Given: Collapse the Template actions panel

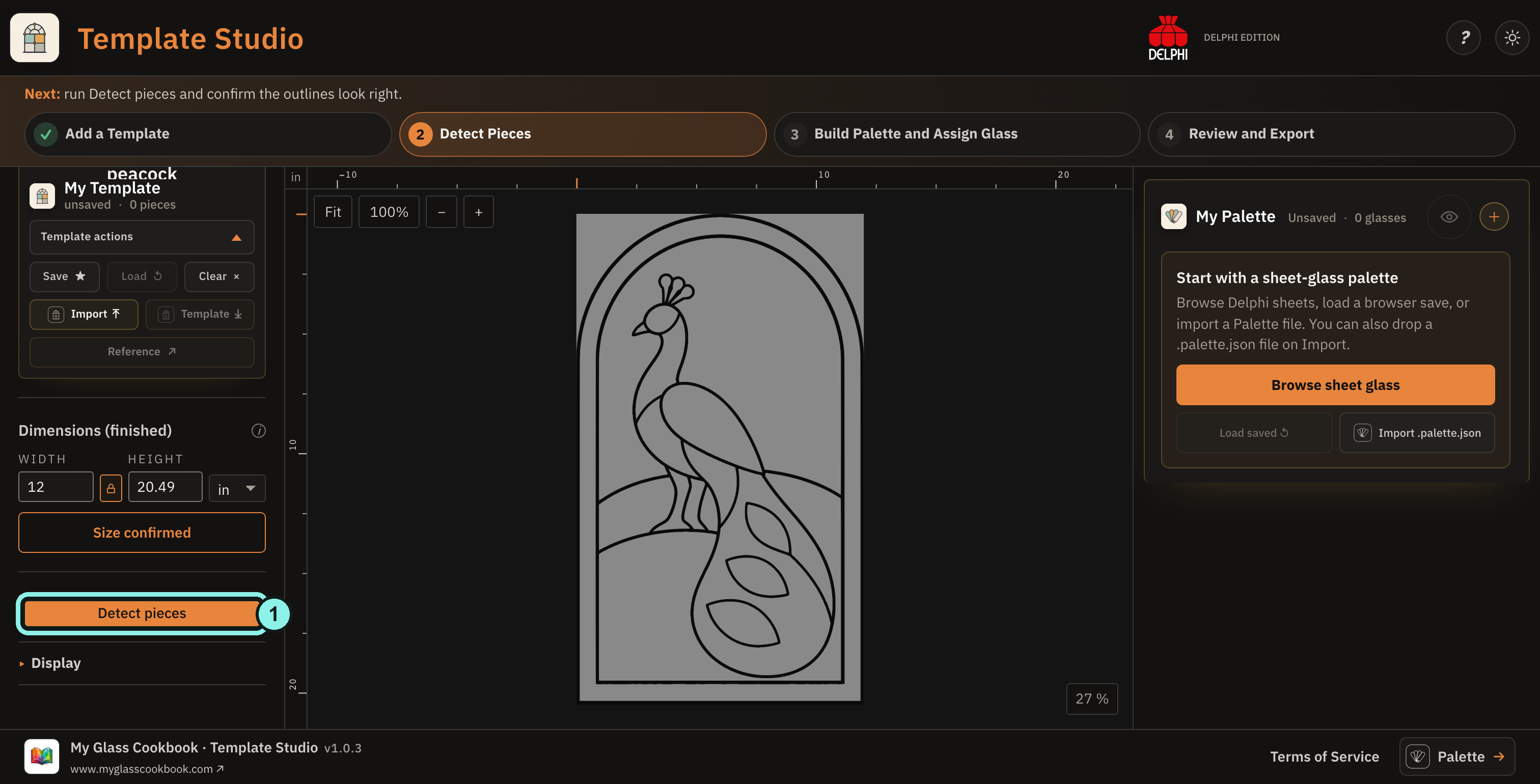Looking at the screenshot, I should (142, 237).
